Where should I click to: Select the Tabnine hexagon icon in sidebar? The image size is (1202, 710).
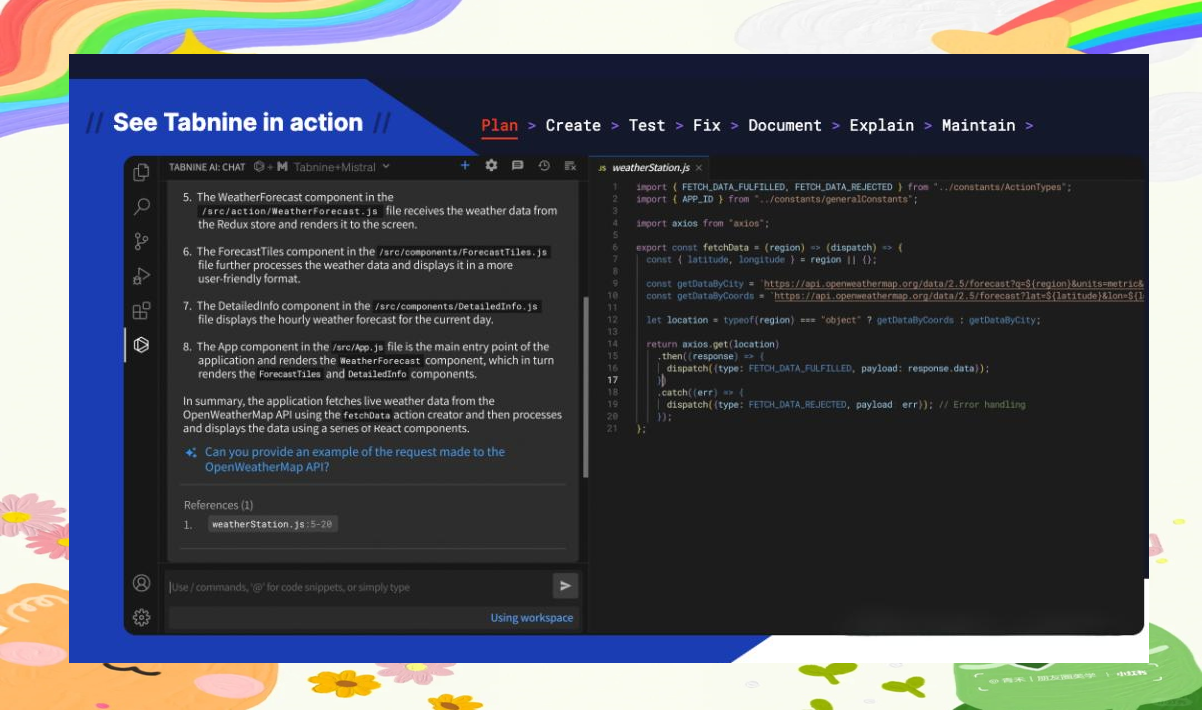[141, 345]
